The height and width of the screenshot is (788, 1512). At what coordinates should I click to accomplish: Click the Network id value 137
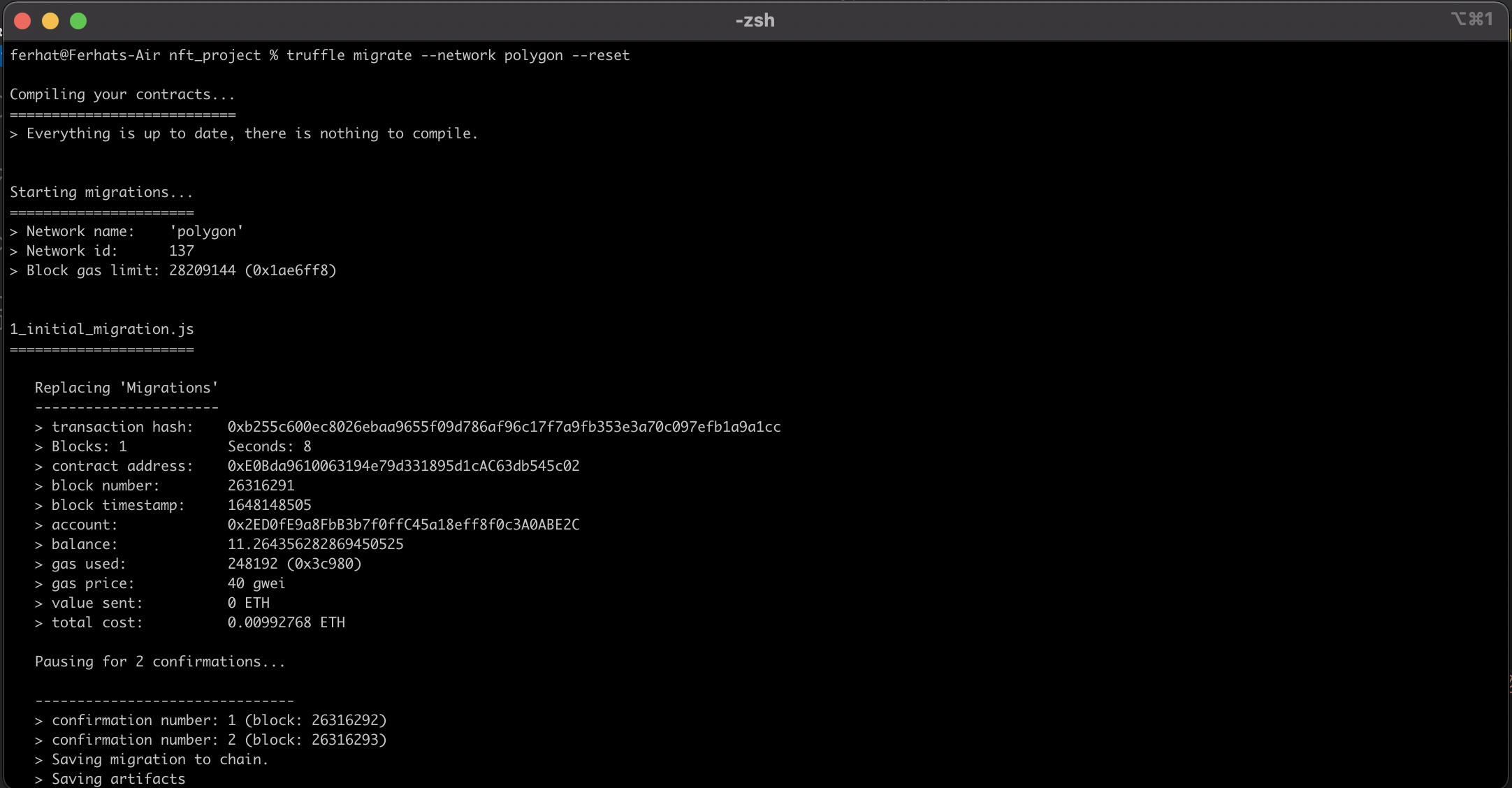coord(181,251)
